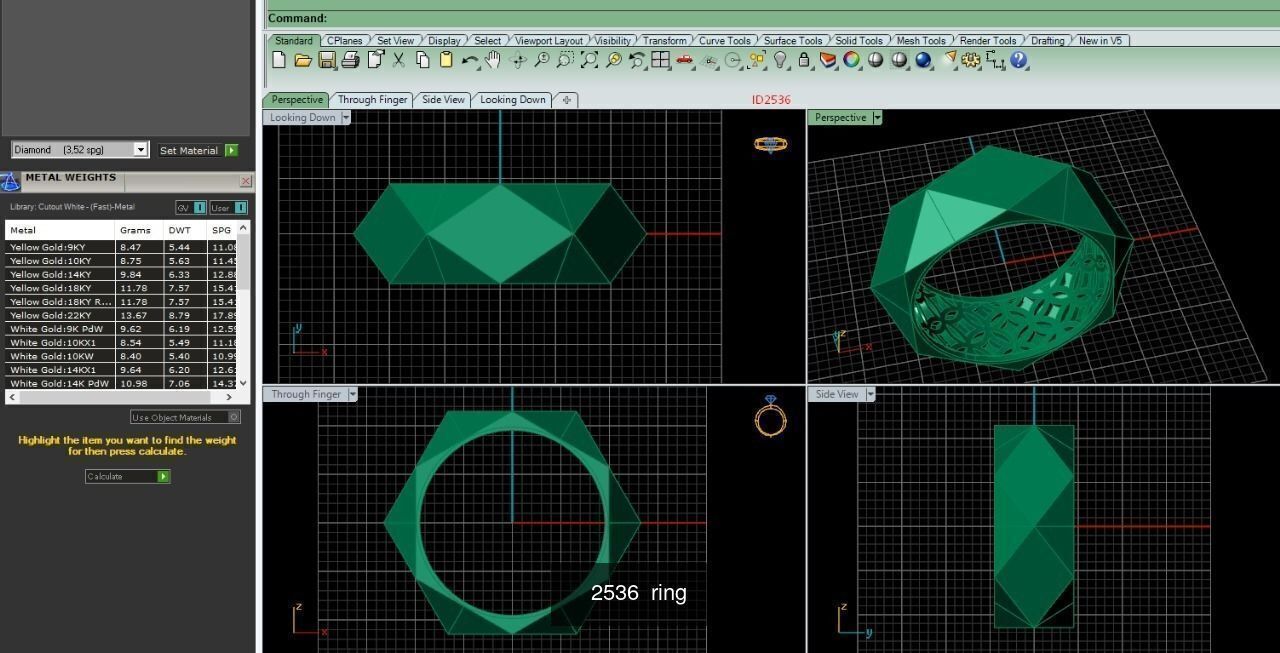
Task: Open the Solid Tools toolbar tab
Action: (x=859, y=41)
